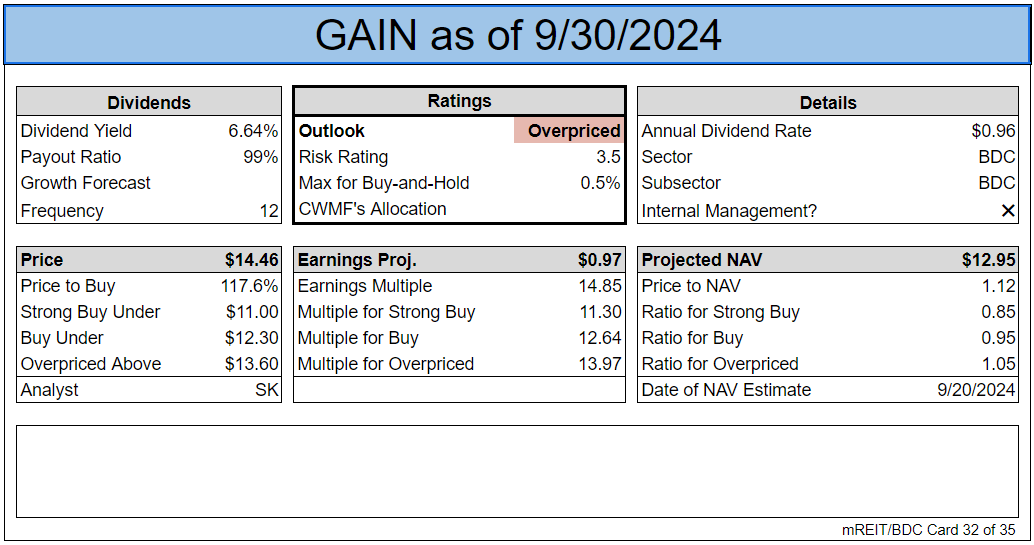This screenshot has width=1034, height=545.
Task: Select the Dividends section header
Action: 149,102
